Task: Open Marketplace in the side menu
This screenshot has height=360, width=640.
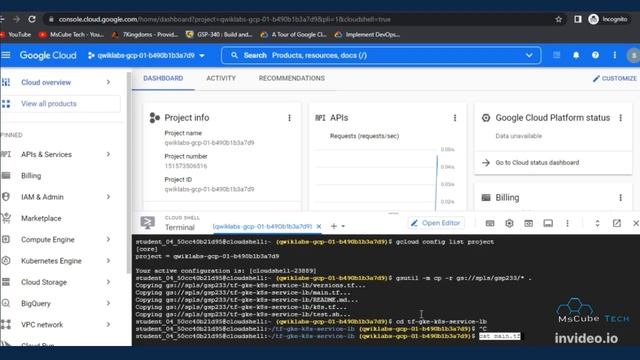Action: [41, 218]
